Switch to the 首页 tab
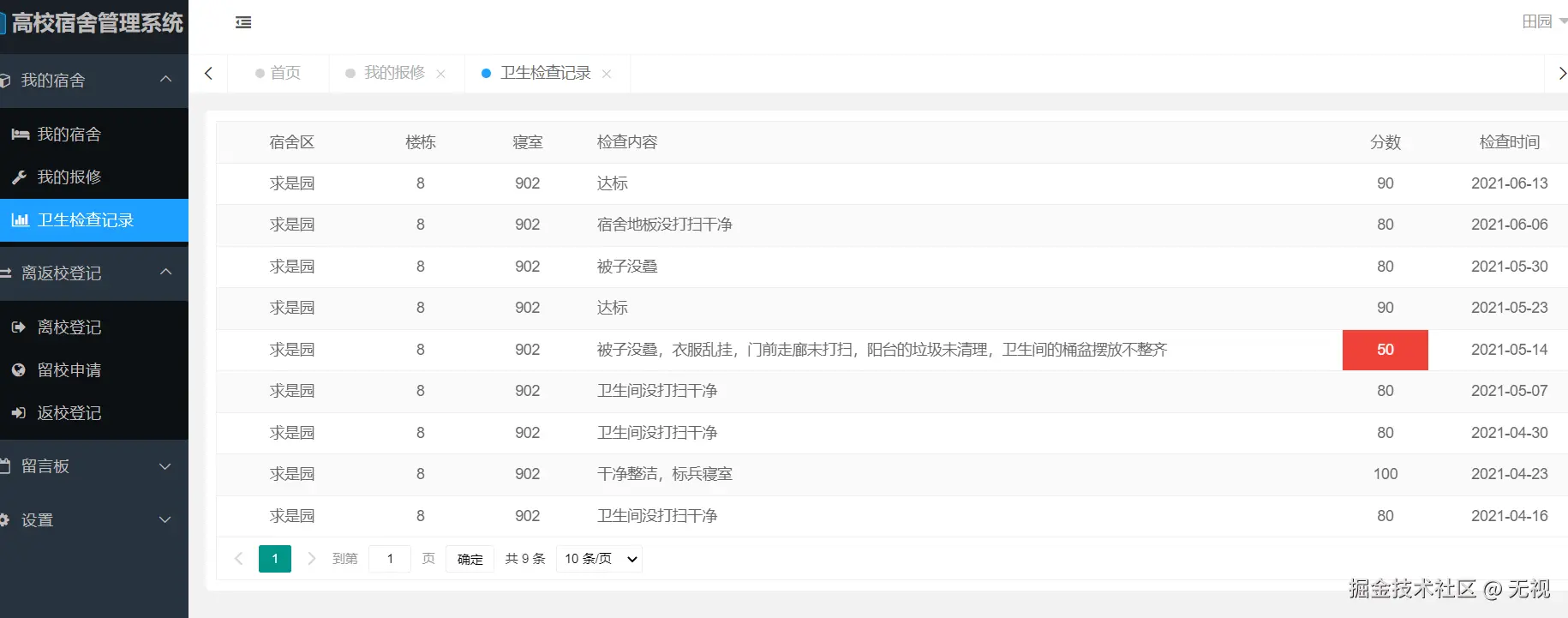The image size is (1568, 618). tap(278, 74)
